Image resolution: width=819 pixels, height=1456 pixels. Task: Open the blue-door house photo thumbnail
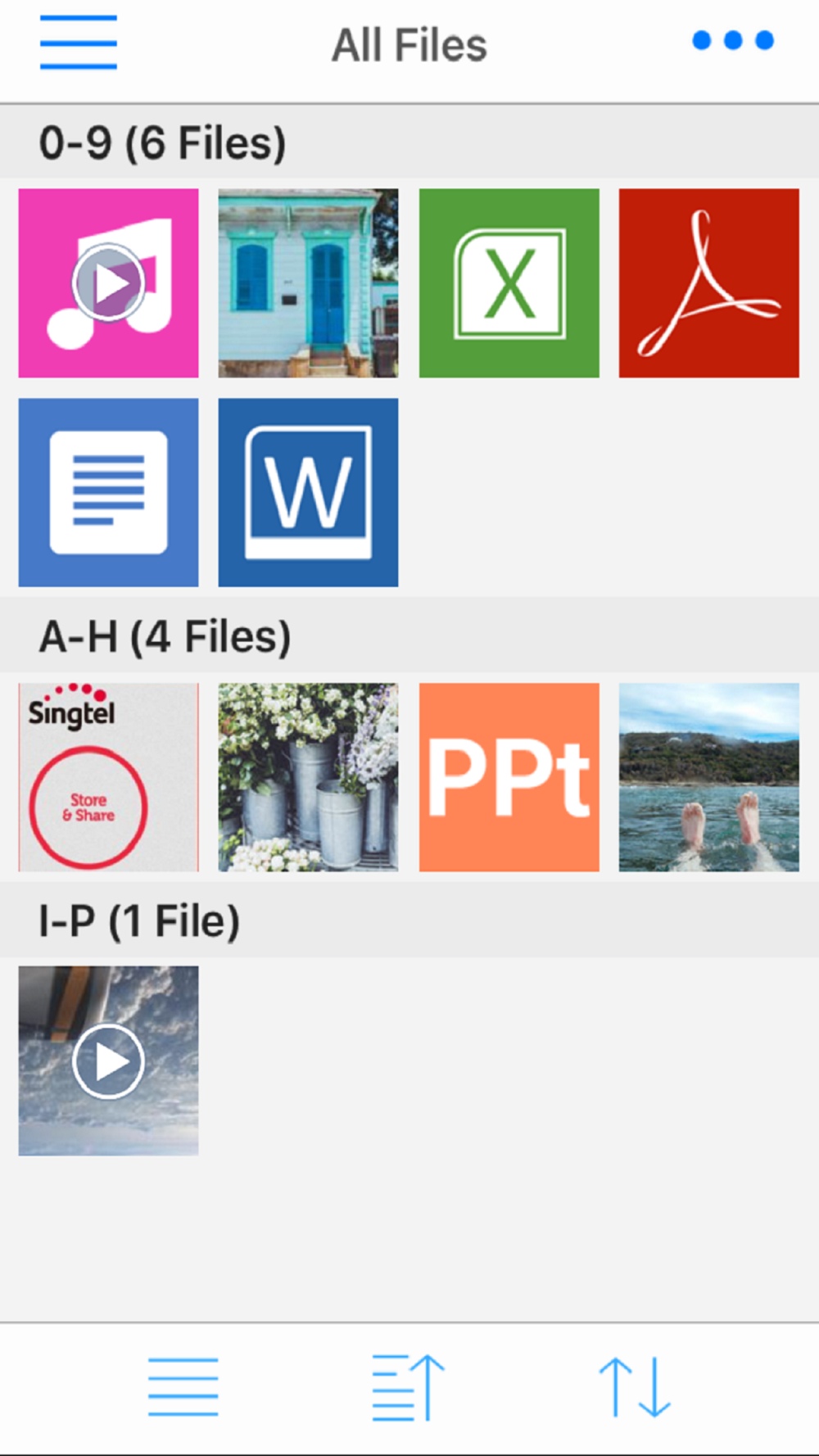[x=308, y=283]
